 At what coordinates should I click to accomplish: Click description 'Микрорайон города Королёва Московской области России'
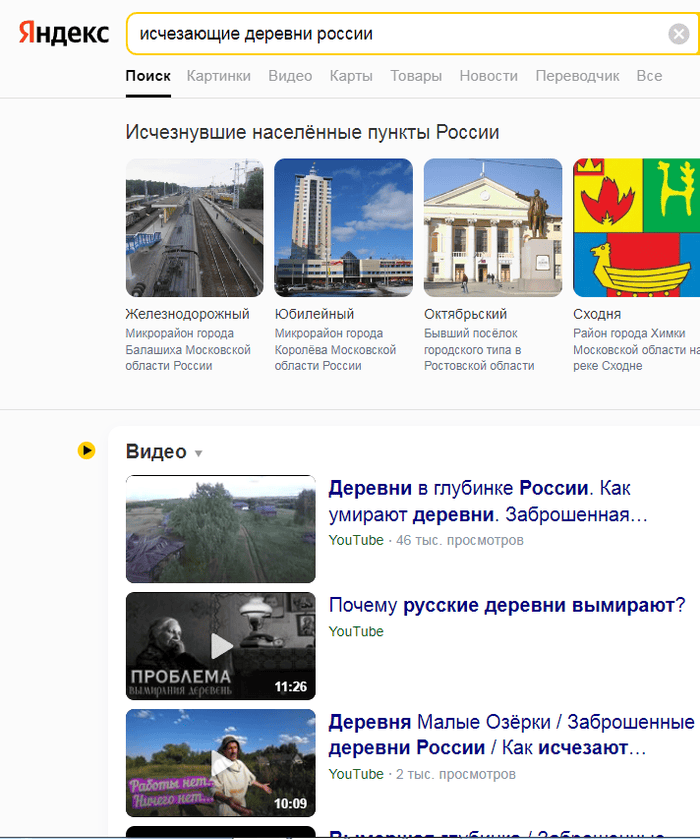[335, 349]
